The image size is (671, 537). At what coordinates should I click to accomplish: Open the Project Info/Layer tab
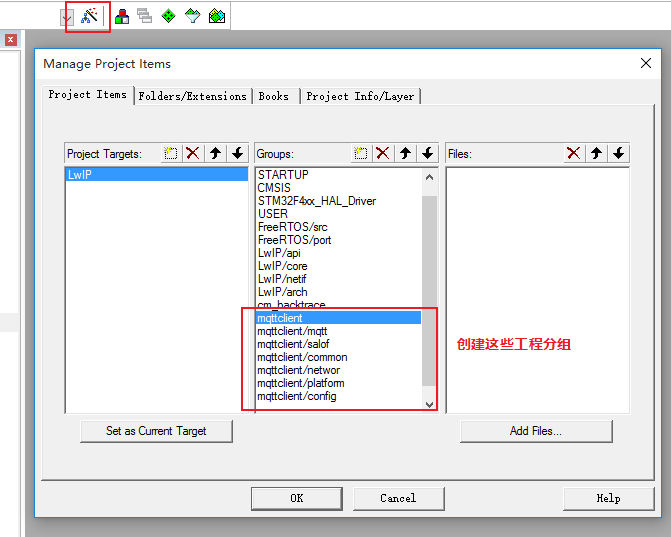point(360,96)
